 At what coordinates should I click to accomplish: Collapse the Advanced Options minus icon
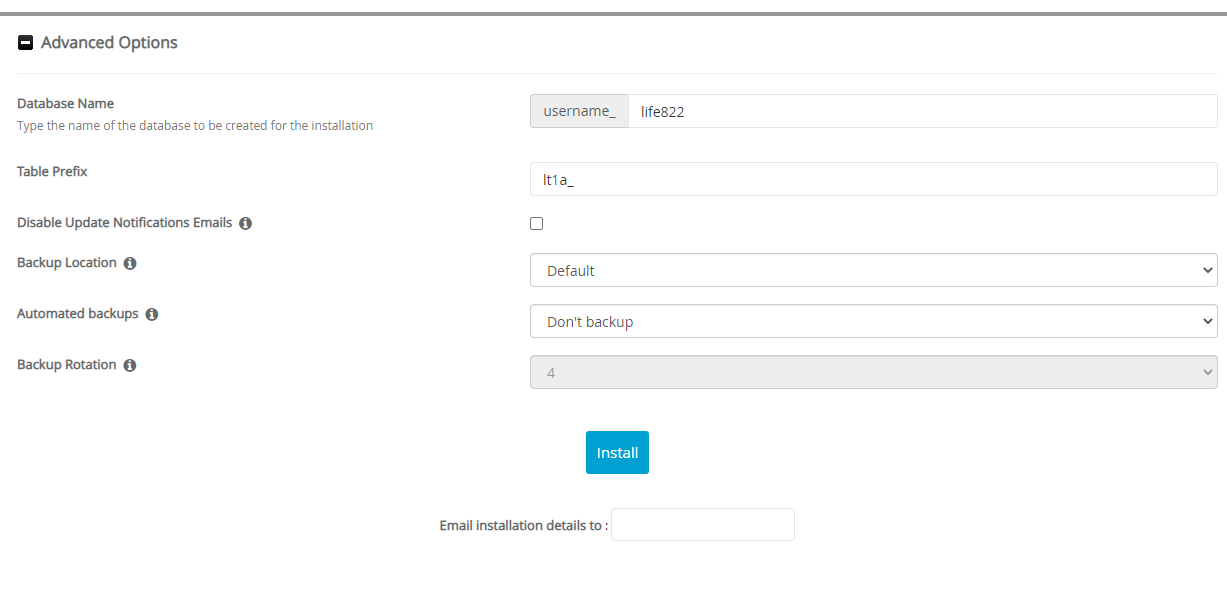click(26, 43)
